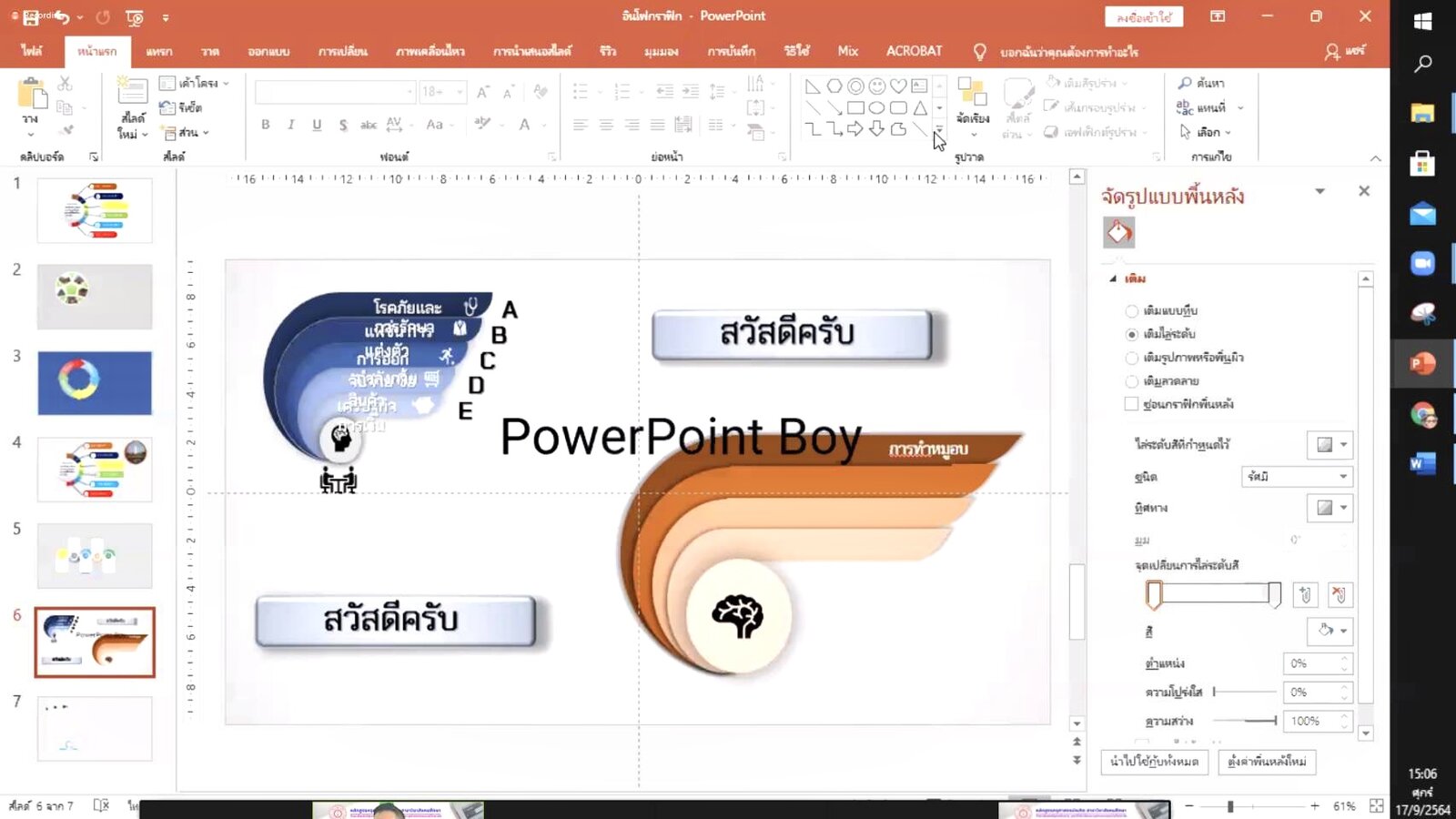Select slide 3 thumbnail
The width and height of the screenshot is (1456, 819).
[95, 383]
